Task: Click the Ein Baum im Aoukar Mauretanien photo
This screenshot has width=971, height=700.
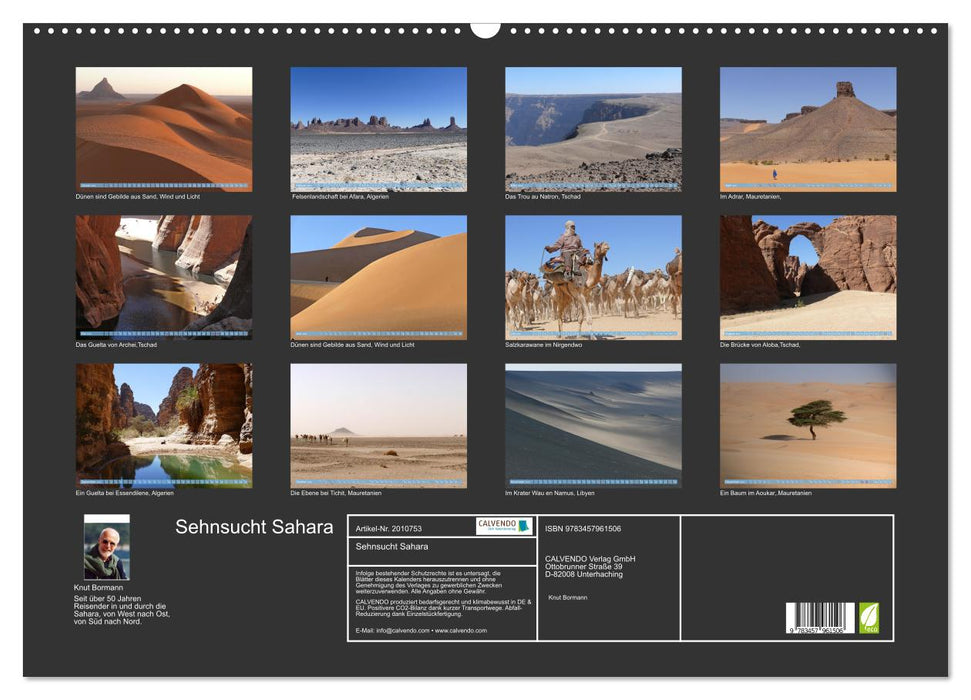Action: pyautogui.click(x=806, y=427)
